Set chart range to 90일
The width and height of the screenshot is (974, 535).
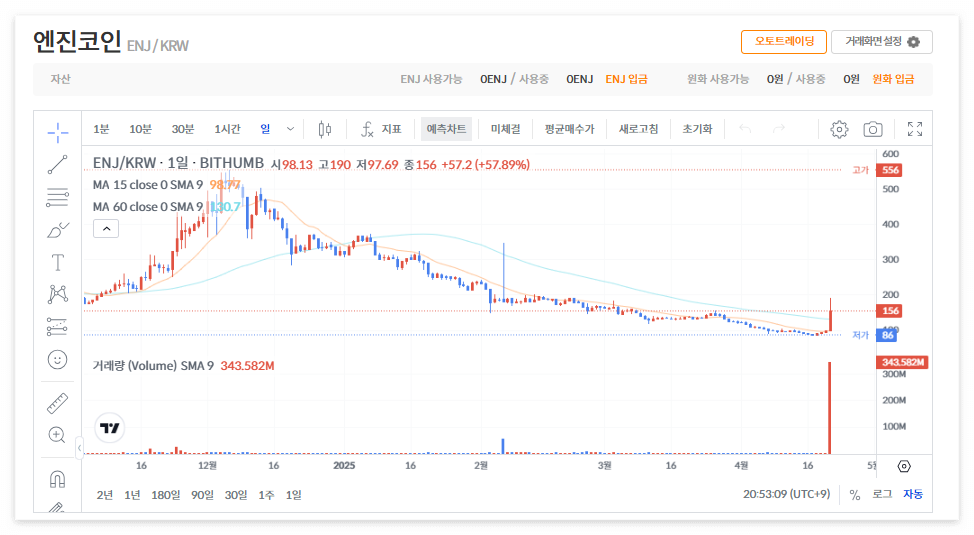[203, 495]
